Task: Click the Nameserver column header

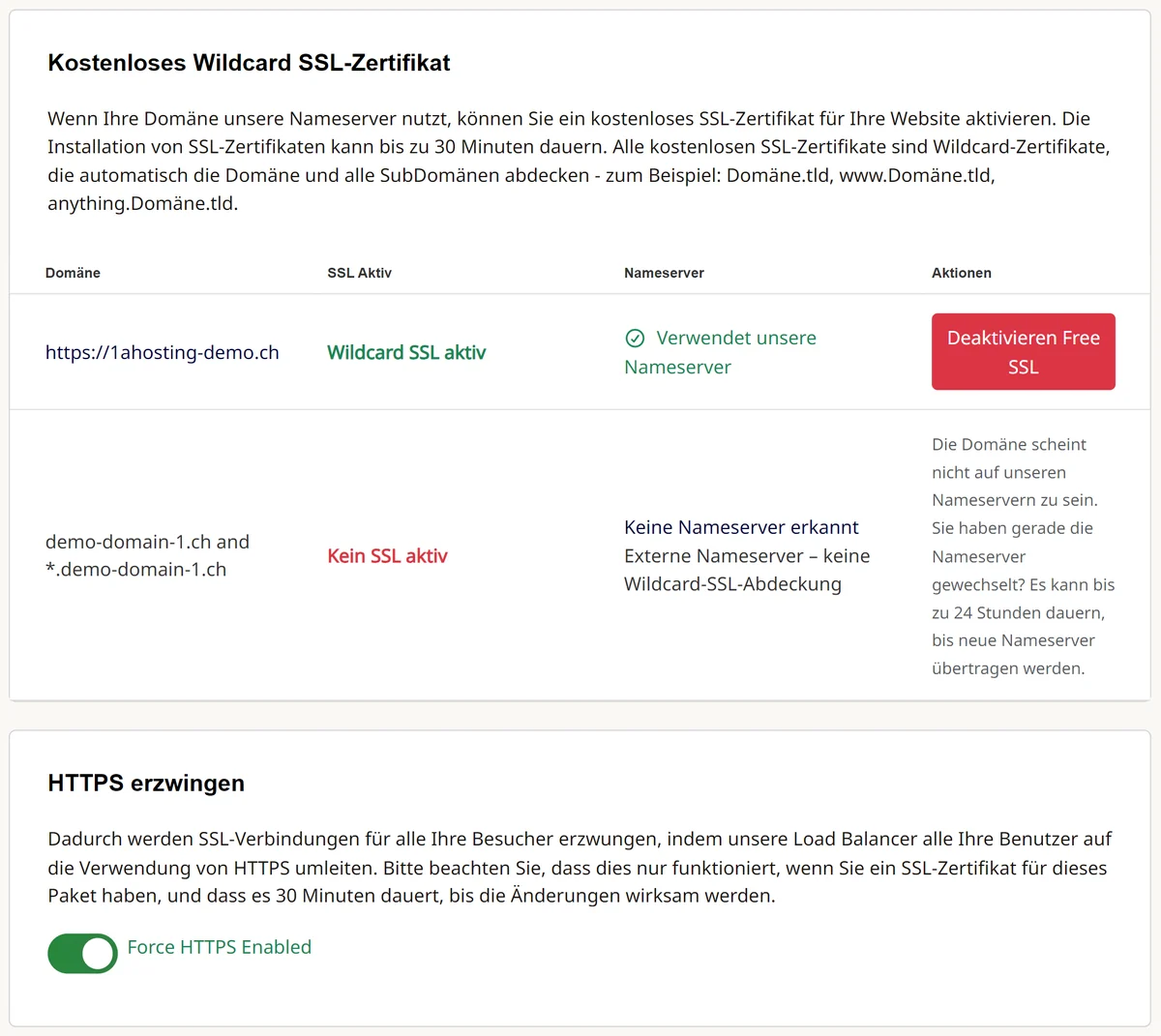Action: click(664, 273)
